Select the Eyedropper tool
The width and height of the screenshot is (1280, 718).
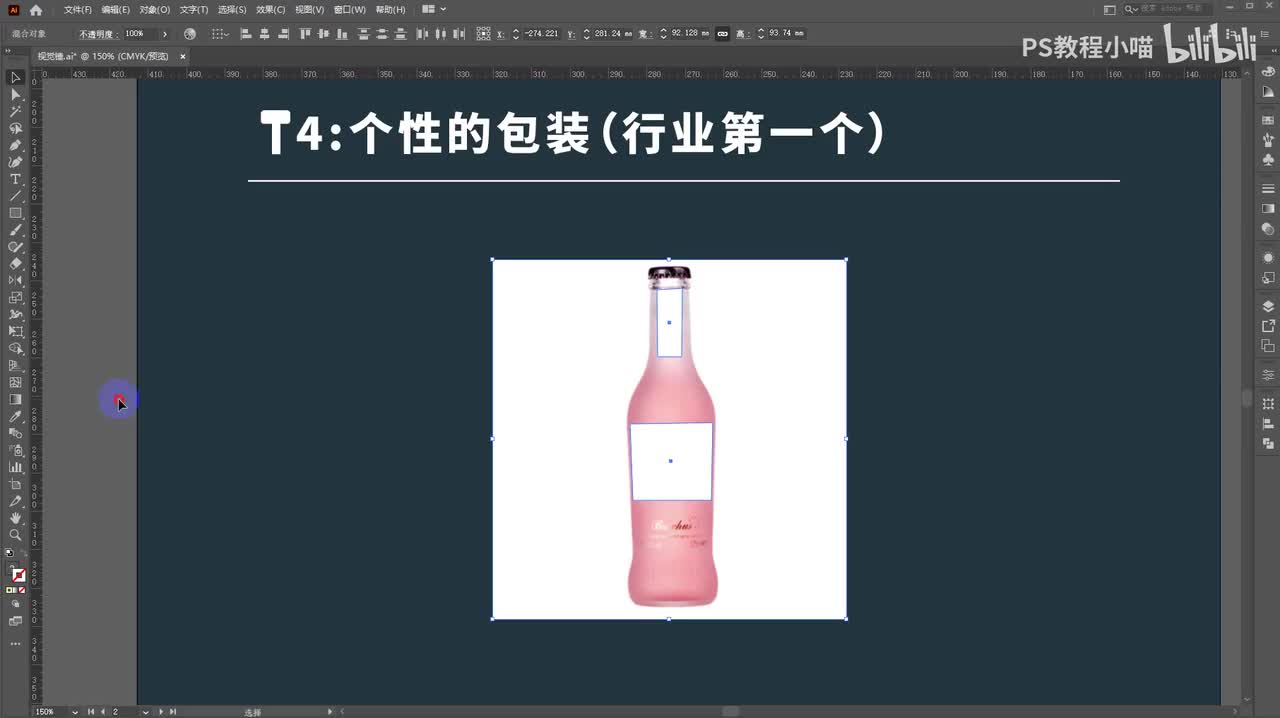coord(15,416)
